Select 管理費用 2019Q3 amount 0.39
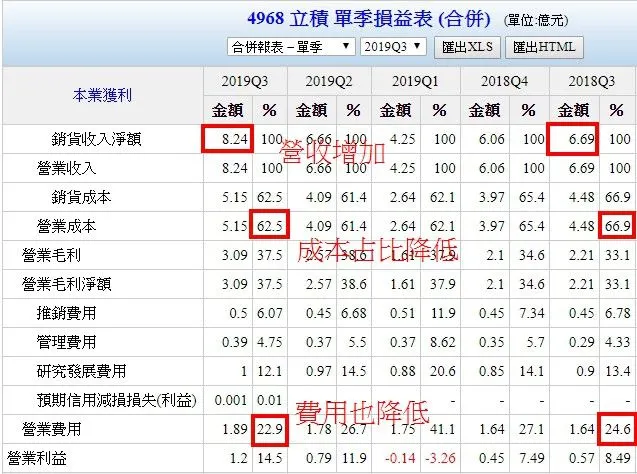The width and height of the screenshot is (637, 474). pyautogui.click(x=235, y=342)
